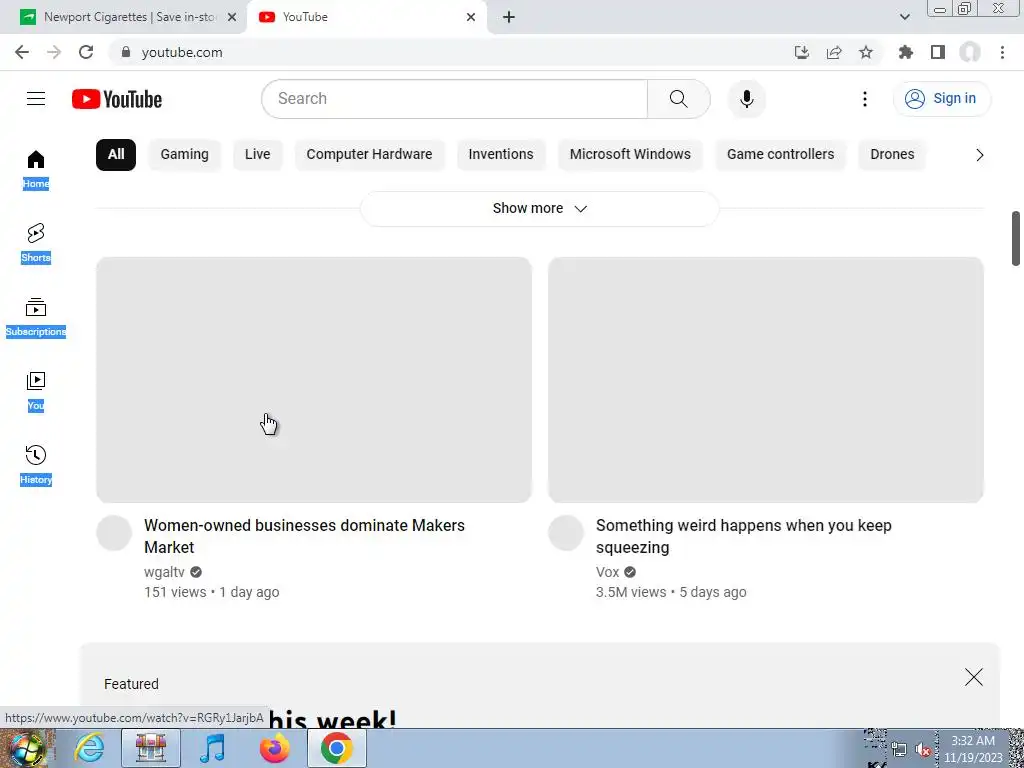Image resolution: width=1024 pixels, height=768 pixels.
Task: Click the wgaltv channel avatar
Action: click(114, 533)
